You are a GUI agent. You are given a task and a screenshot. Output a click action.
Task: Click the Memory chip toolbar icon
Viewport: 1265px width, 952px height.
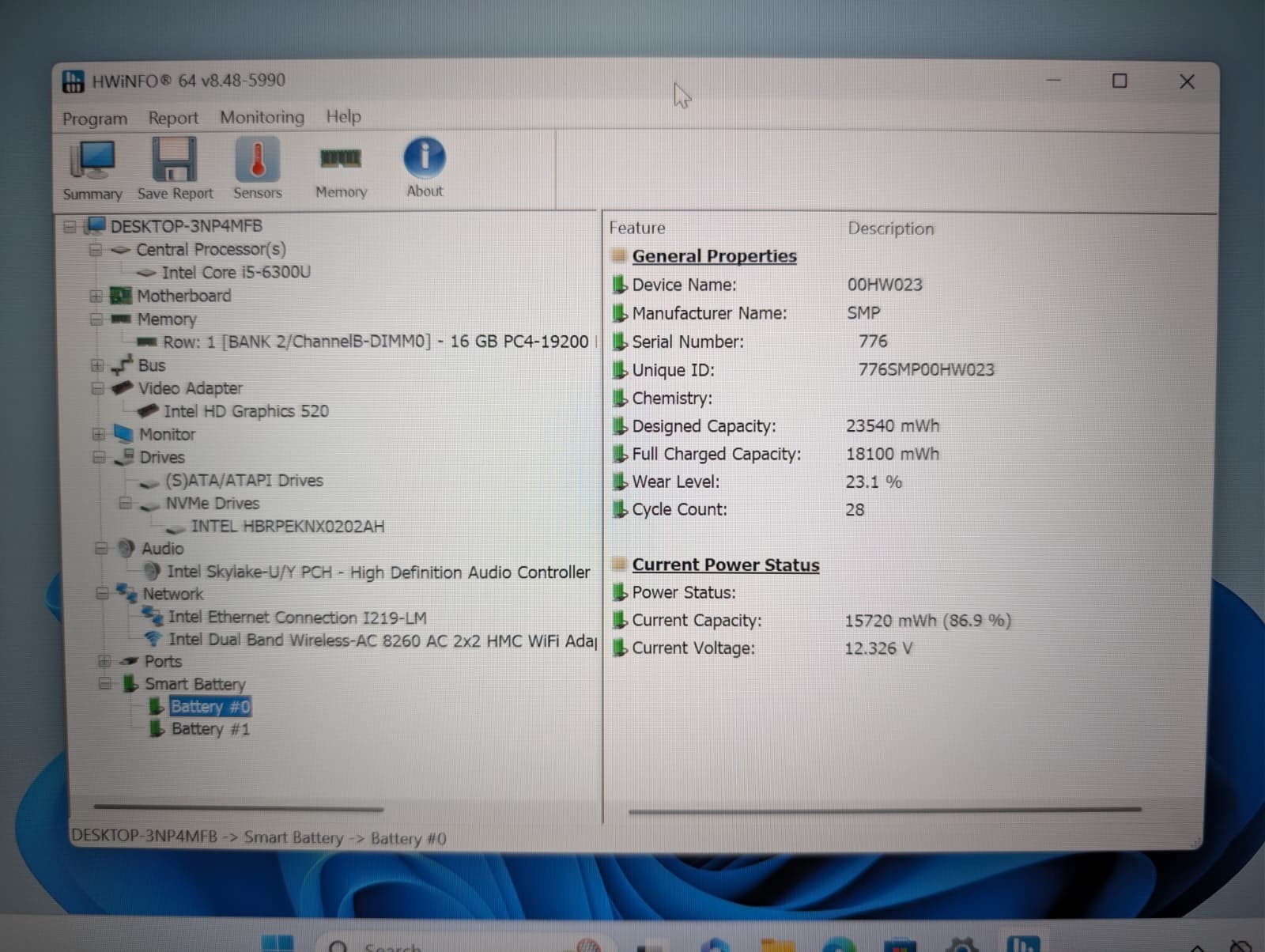pyautogui.click(x=341, y=159)
